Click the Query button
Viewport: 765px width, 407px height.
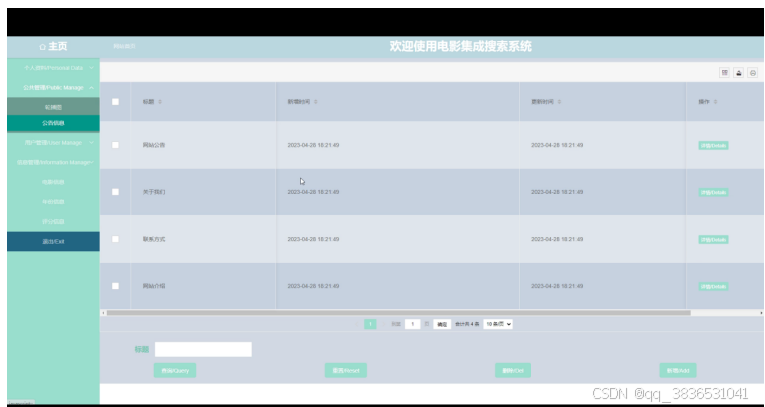175,370
